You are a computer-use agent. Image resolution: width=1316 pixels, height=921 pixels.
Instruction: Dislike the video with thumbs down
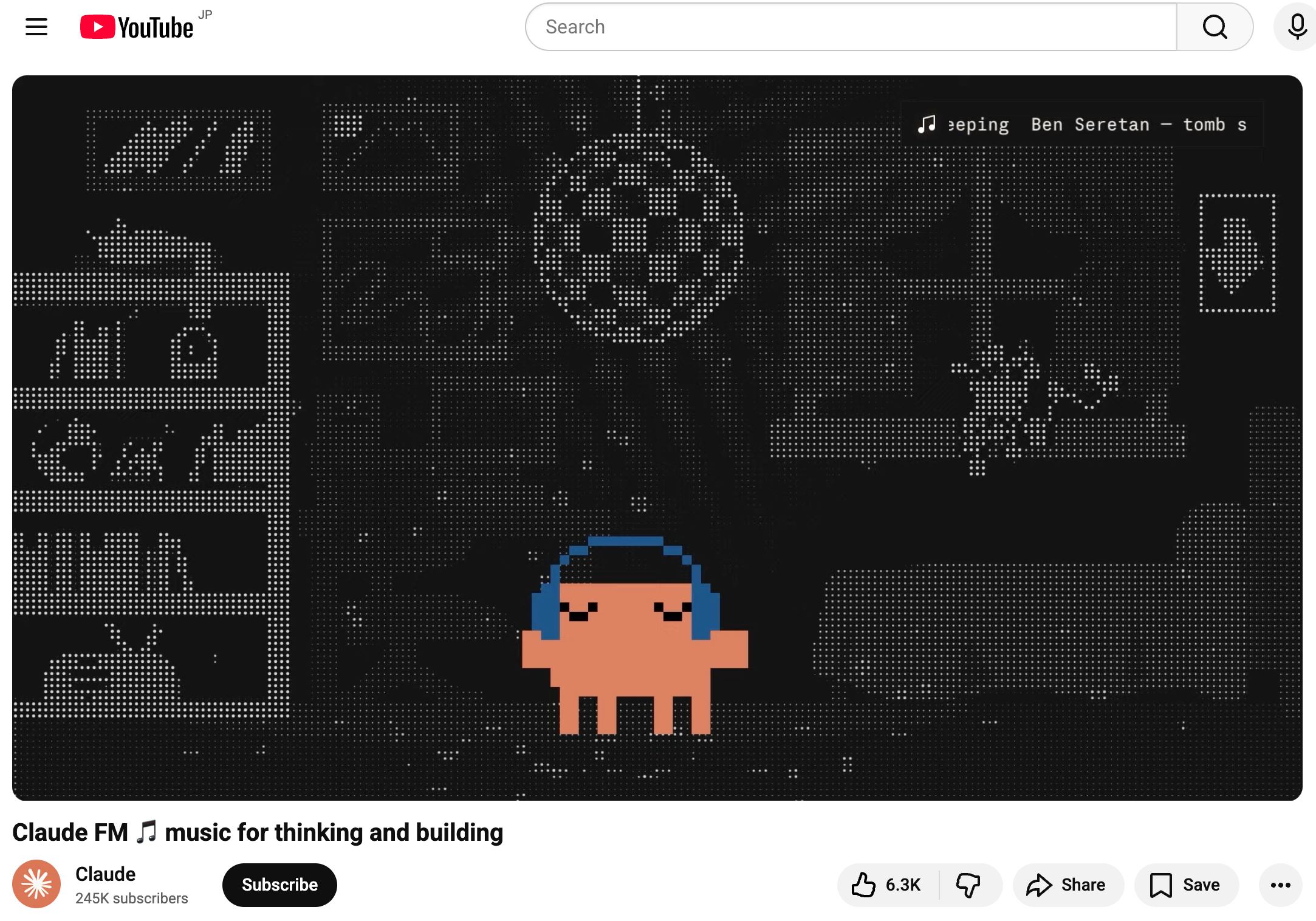coord(969,885)
